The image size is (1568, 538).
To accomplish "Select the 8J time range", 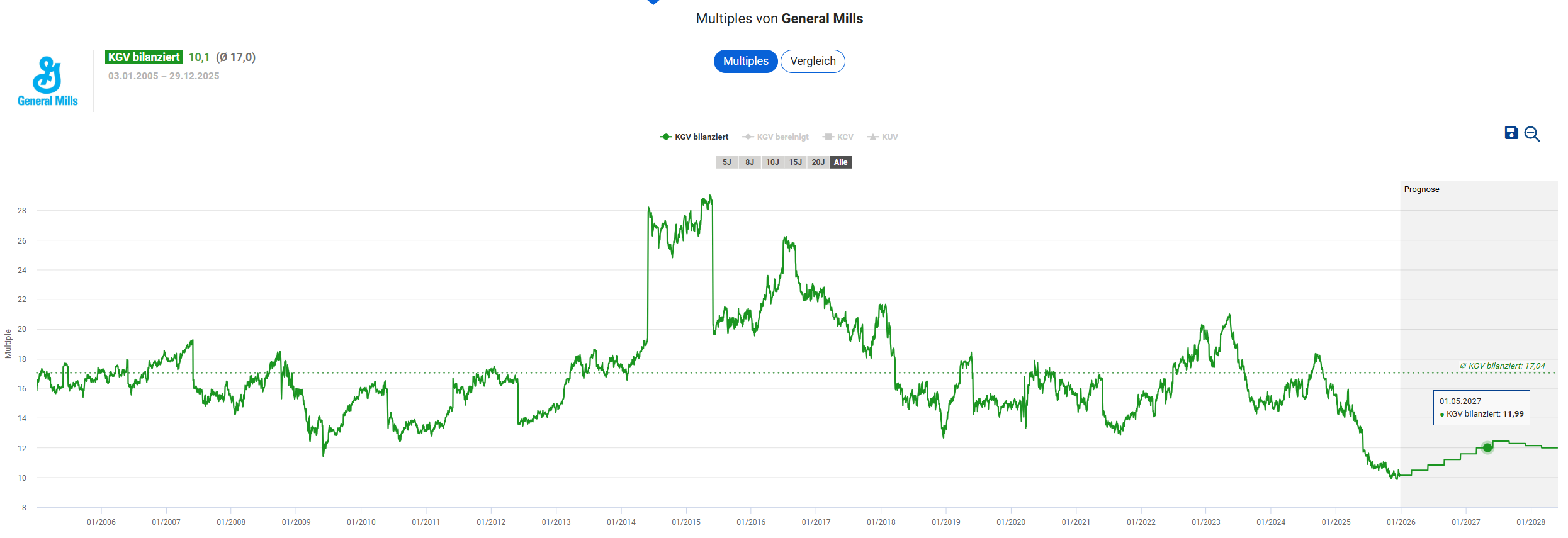I will click(749, 162).
